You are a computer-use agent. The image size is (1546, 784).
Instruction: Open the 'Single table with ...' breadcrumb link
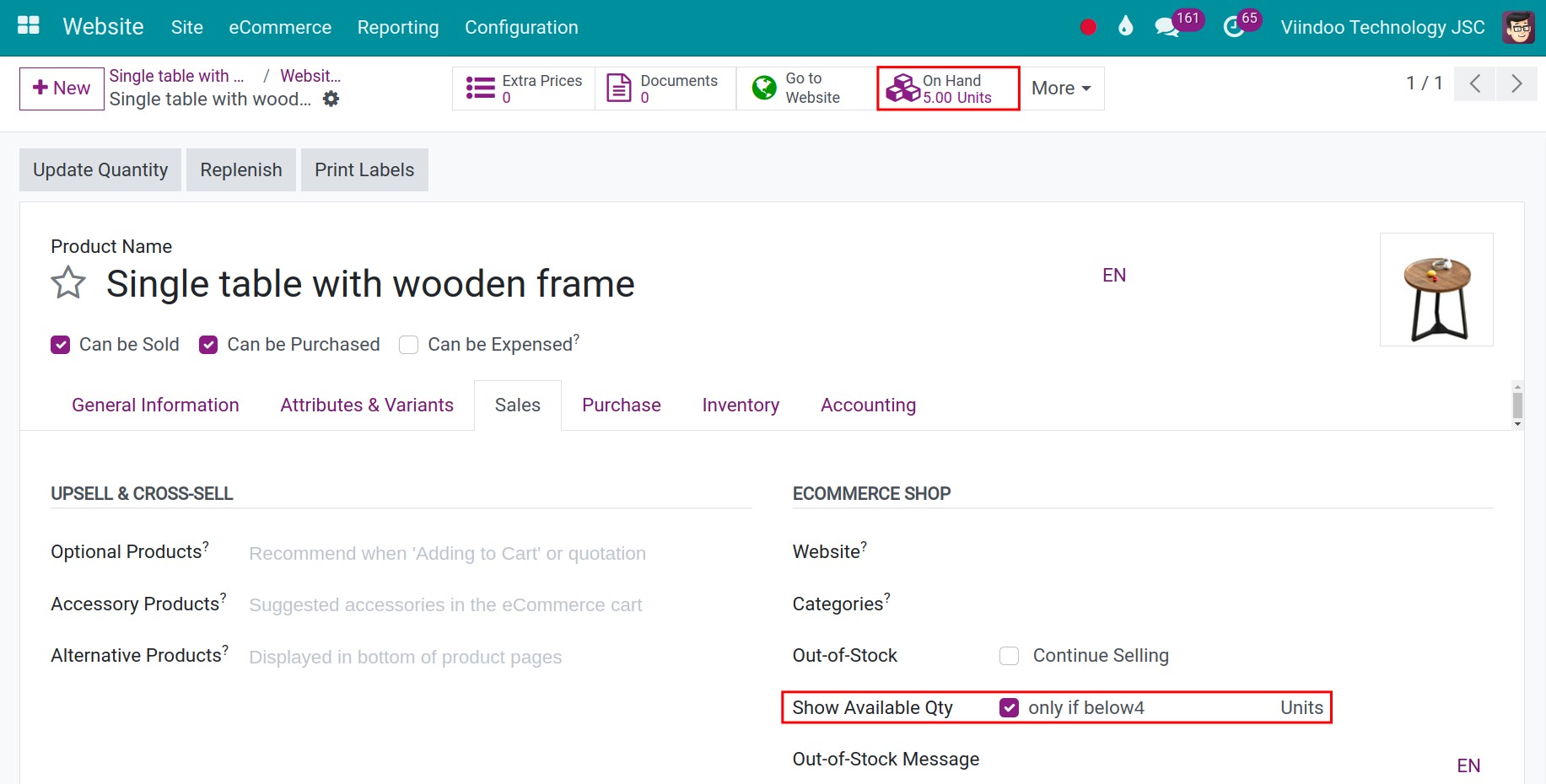tap(177, 76)
